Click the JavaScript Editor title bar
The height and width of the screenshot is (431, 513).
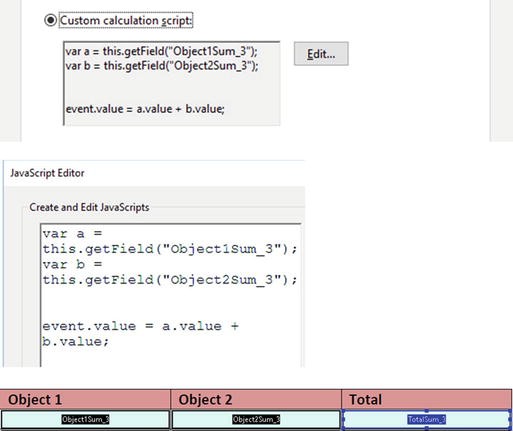[x=155, y=173]
